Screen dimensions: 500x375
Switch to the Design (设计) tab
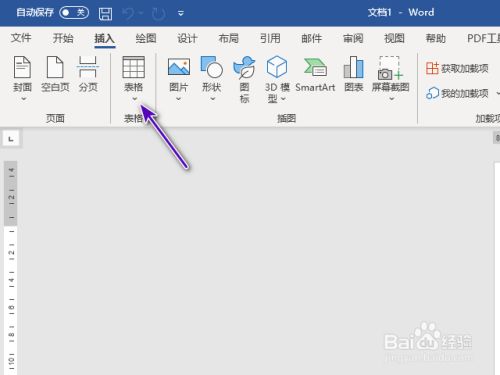pos(187,38)
